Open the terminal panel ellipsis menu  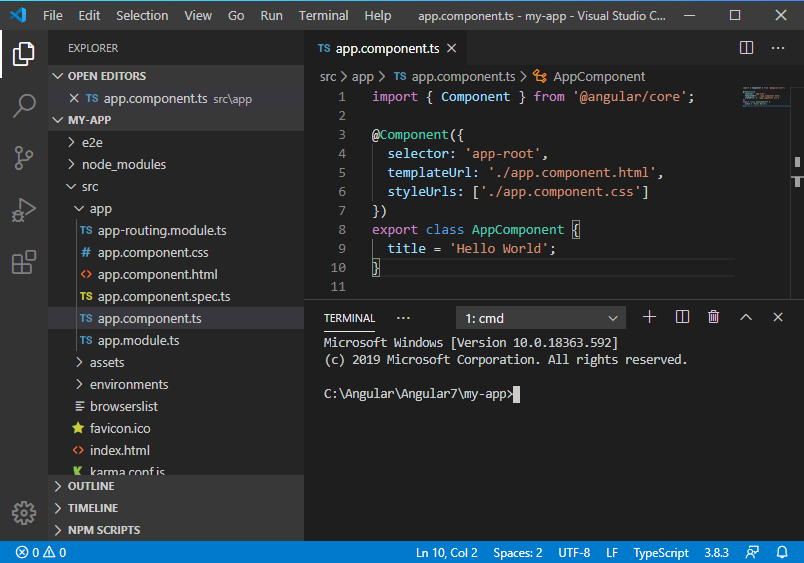click(403, 318)
